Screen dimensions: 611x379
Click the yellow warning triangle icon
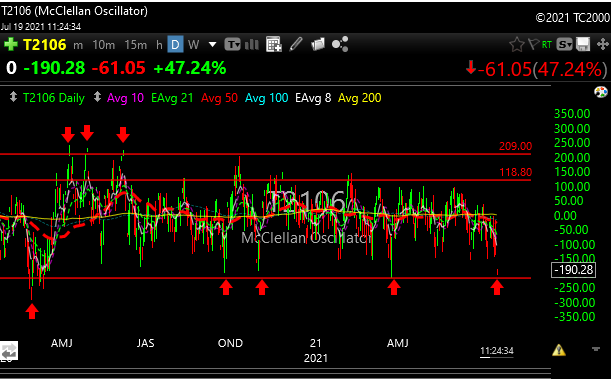click(x=558, y=350)
